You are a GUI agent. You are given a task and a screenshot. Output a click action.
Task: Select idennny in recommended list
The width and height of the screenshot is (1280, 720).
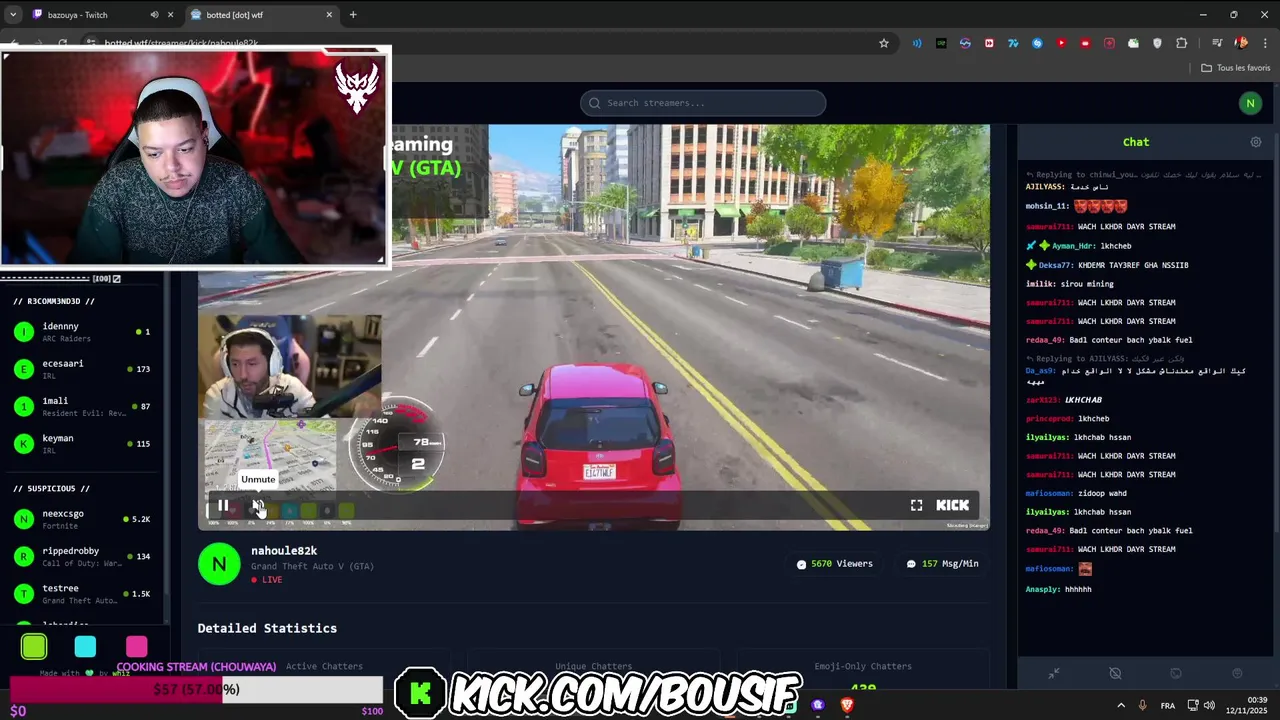pos(82,332)
